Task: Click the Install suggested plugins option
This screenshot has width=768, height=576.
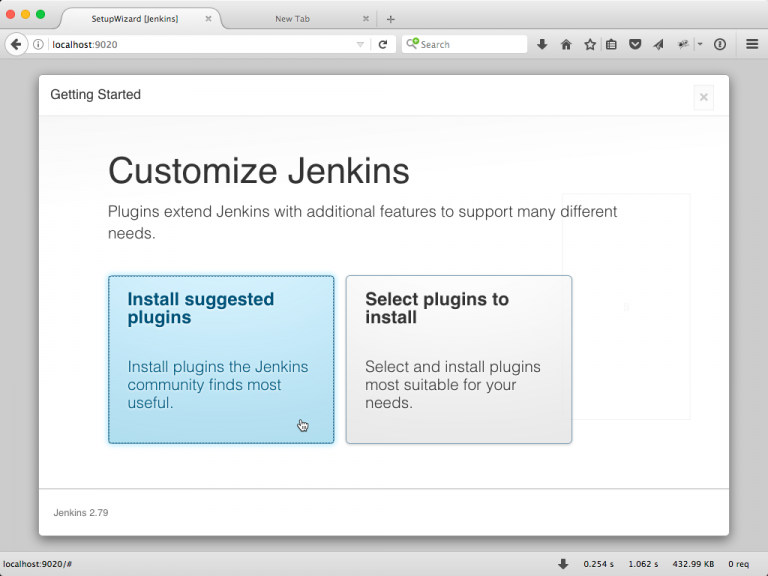Action: [x=221, y=358]
